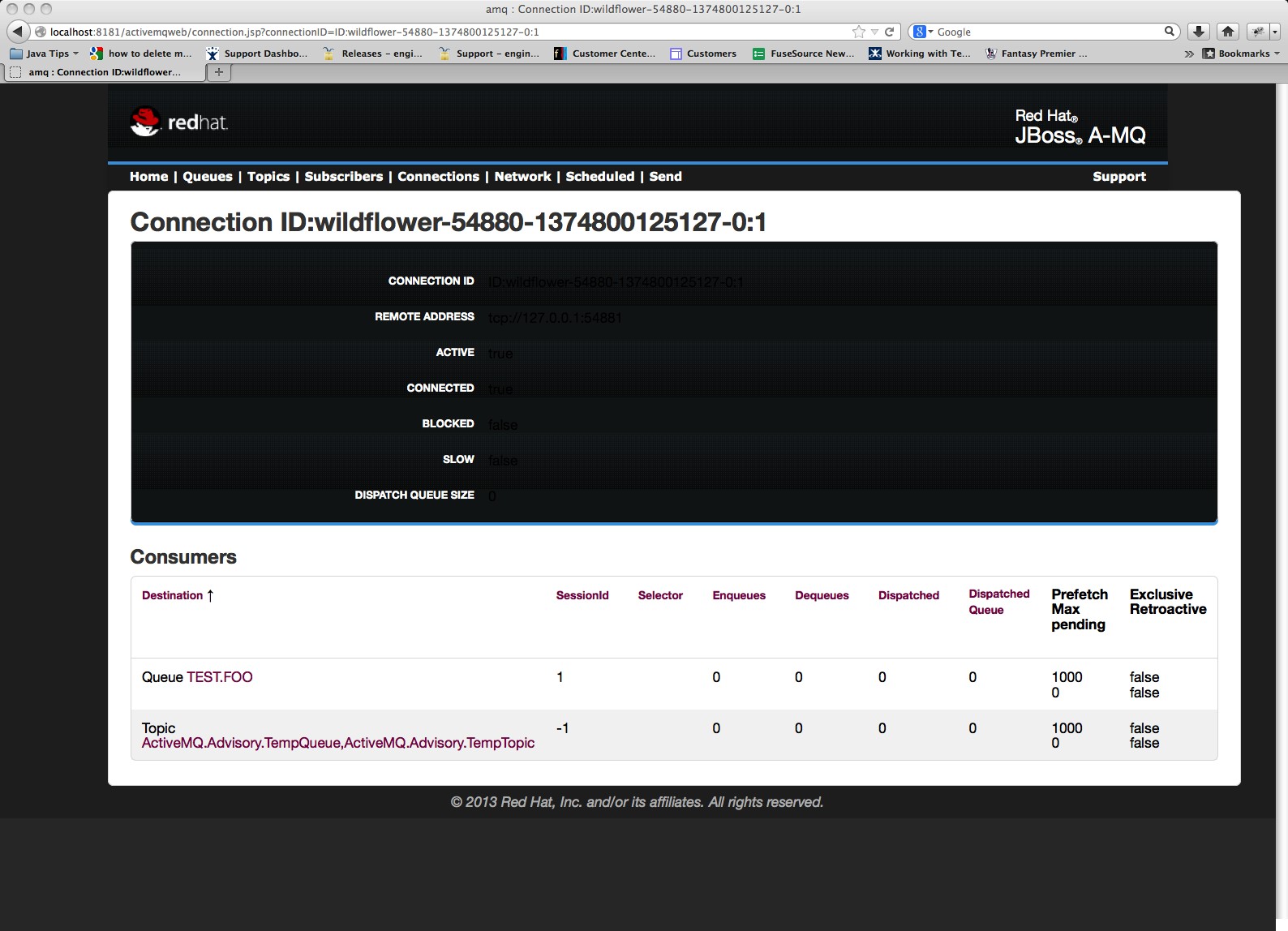The height and width of the screenshot is (931, 1288).
Task: Sort consumers by SessionId
Action: click(x=582, y=595)
